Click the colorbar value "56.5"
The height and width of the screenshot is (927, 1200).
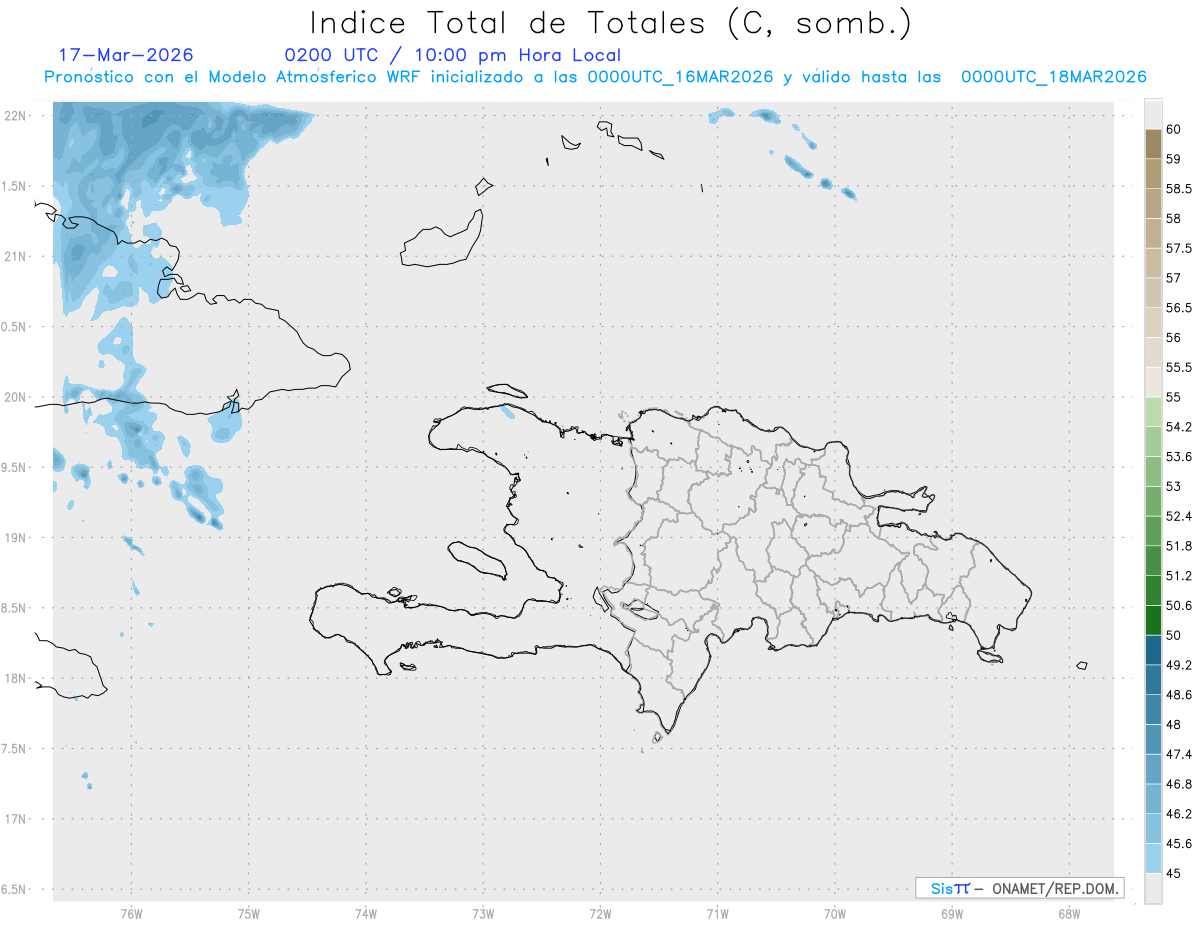pyautogui.click(x=1178, y=307)
